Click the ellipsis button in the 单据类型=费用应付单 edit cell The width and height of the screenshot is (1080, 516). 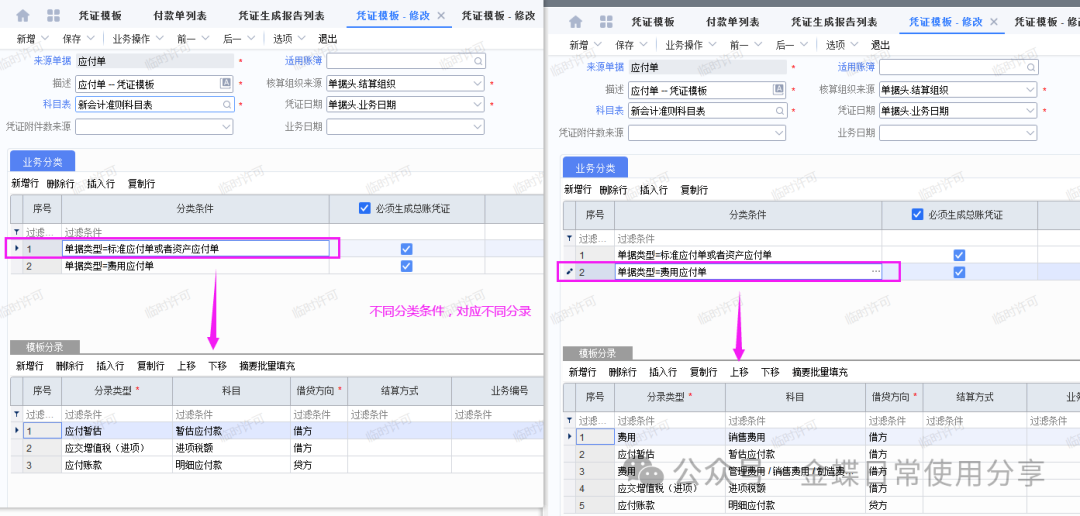coord(876,272)
